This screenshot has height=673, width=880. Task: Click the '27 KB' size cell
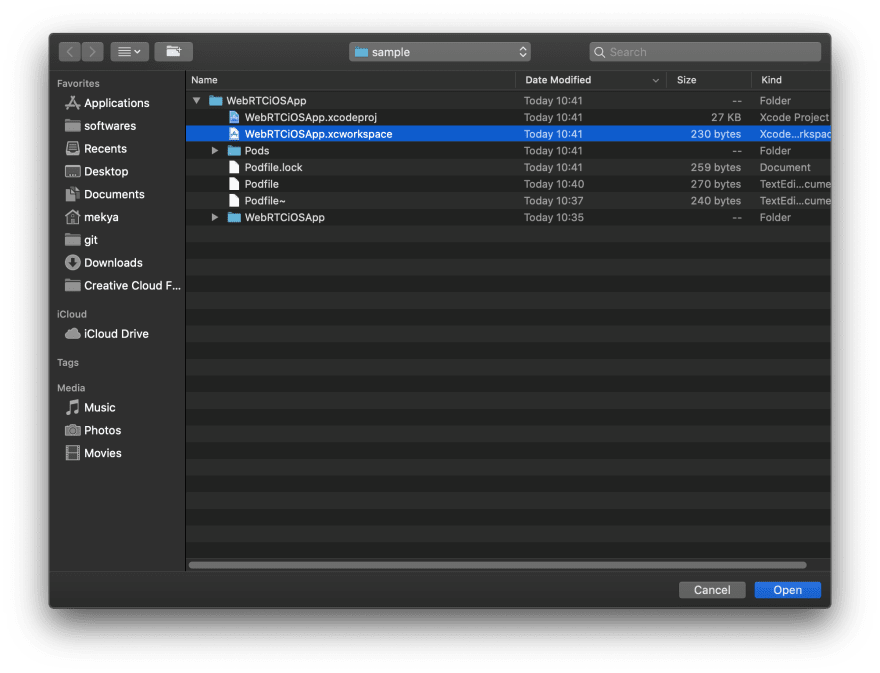[726, 117]
